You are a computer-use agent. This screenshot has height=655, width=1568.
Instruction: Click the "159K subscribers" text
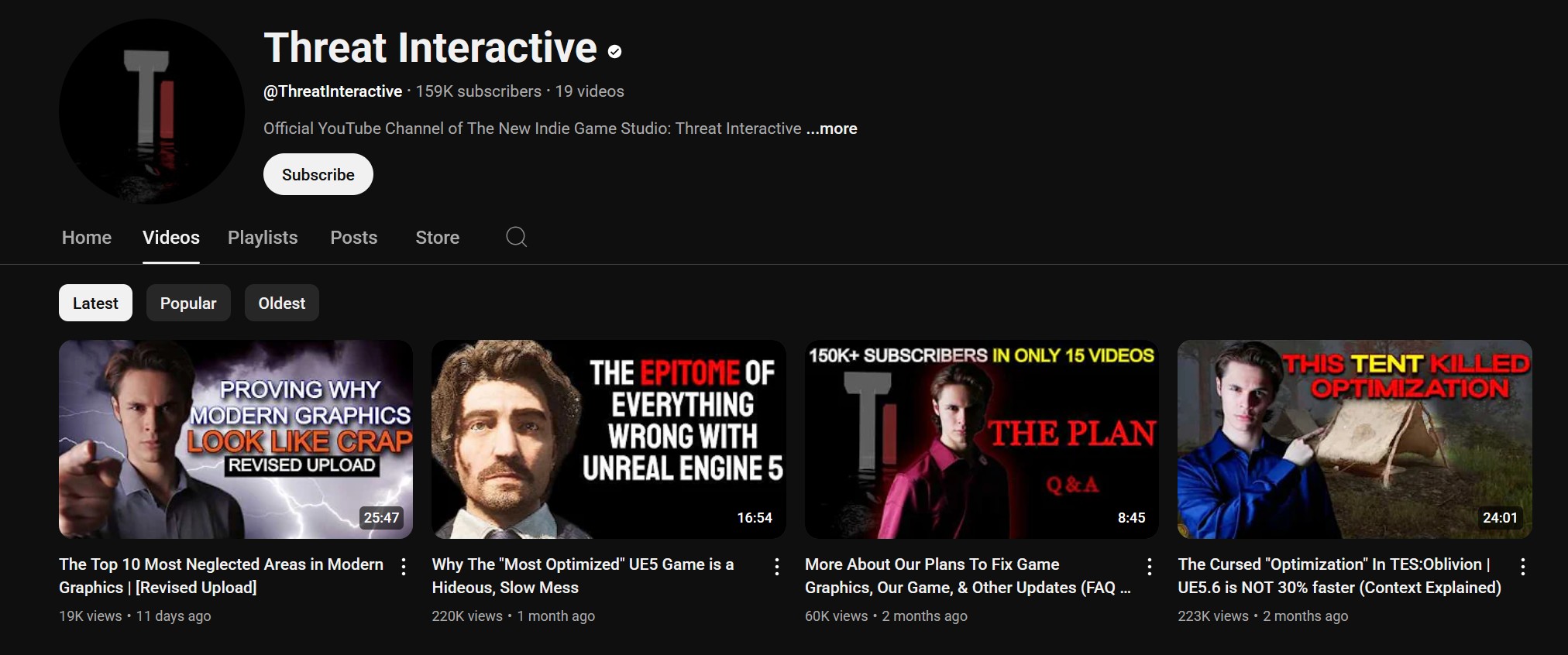click(x=479, y=91)
